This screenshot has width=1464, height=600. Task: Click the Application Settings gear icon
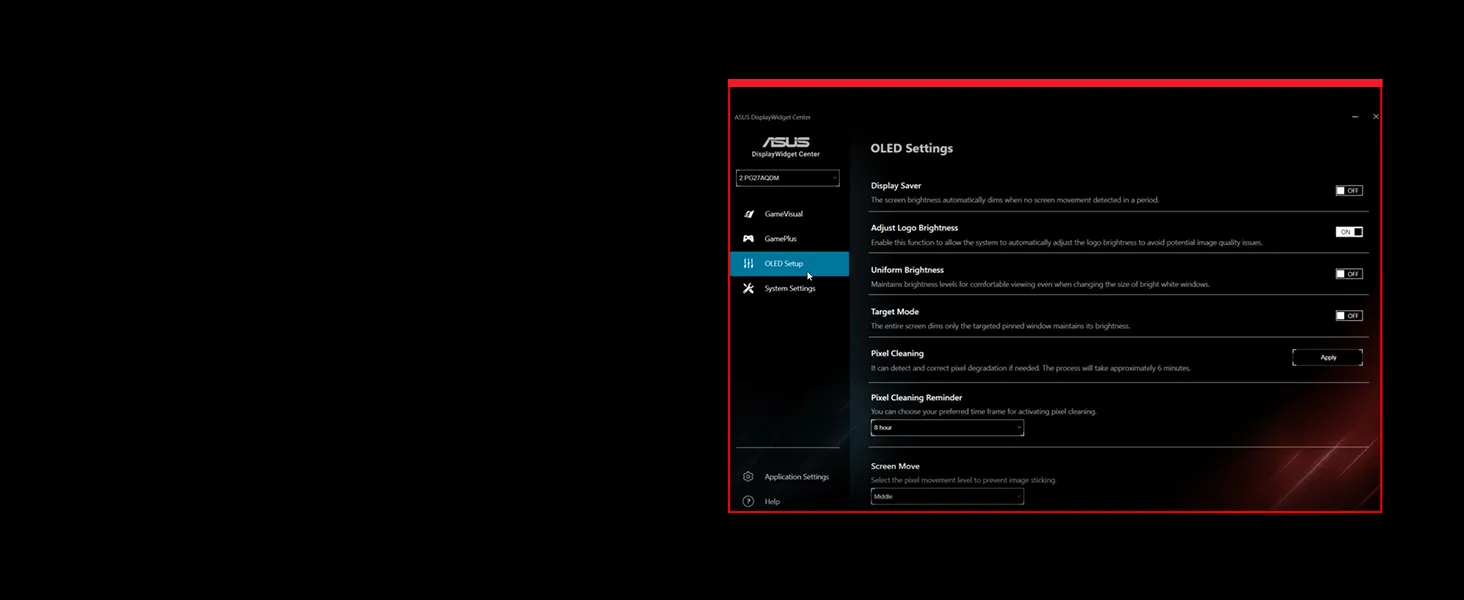[x=748, y=477]
